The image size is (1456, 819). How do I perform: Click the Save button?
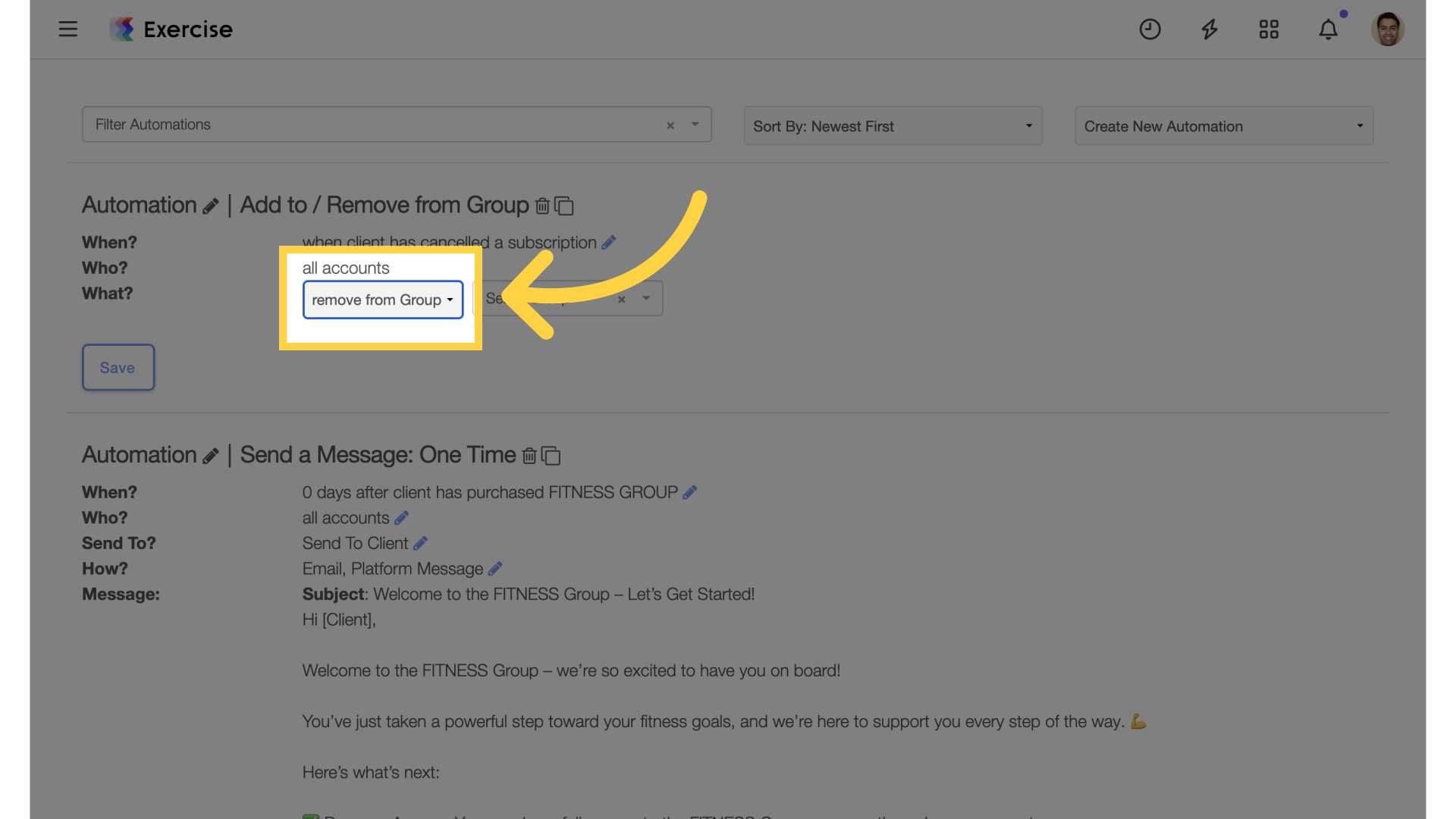118,367
